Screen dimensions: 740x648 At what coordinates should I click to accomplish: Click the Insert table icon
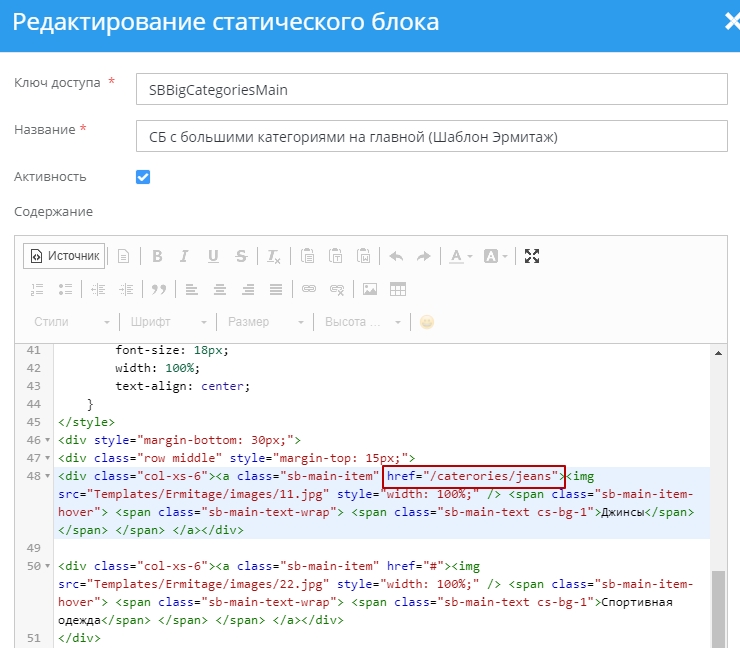[x=398, y=289]
